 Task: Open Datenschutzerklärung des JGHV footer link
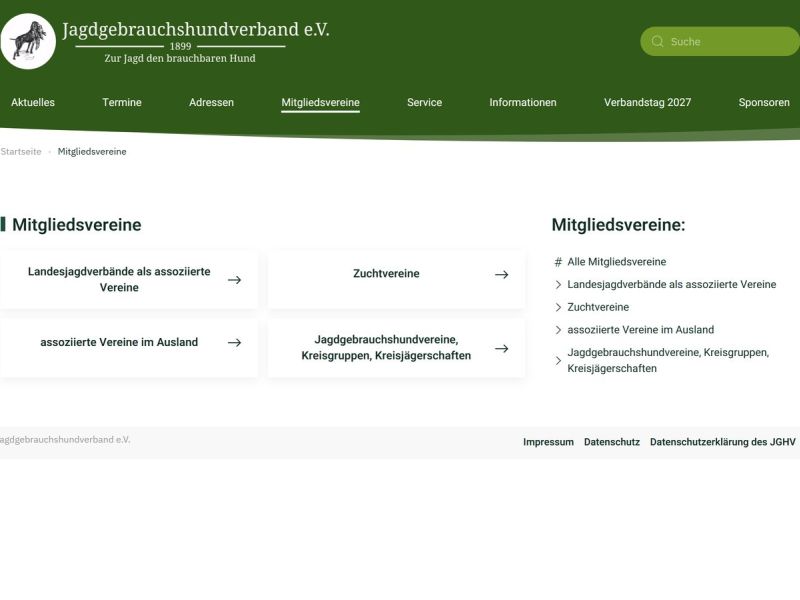tap(722, 442)
